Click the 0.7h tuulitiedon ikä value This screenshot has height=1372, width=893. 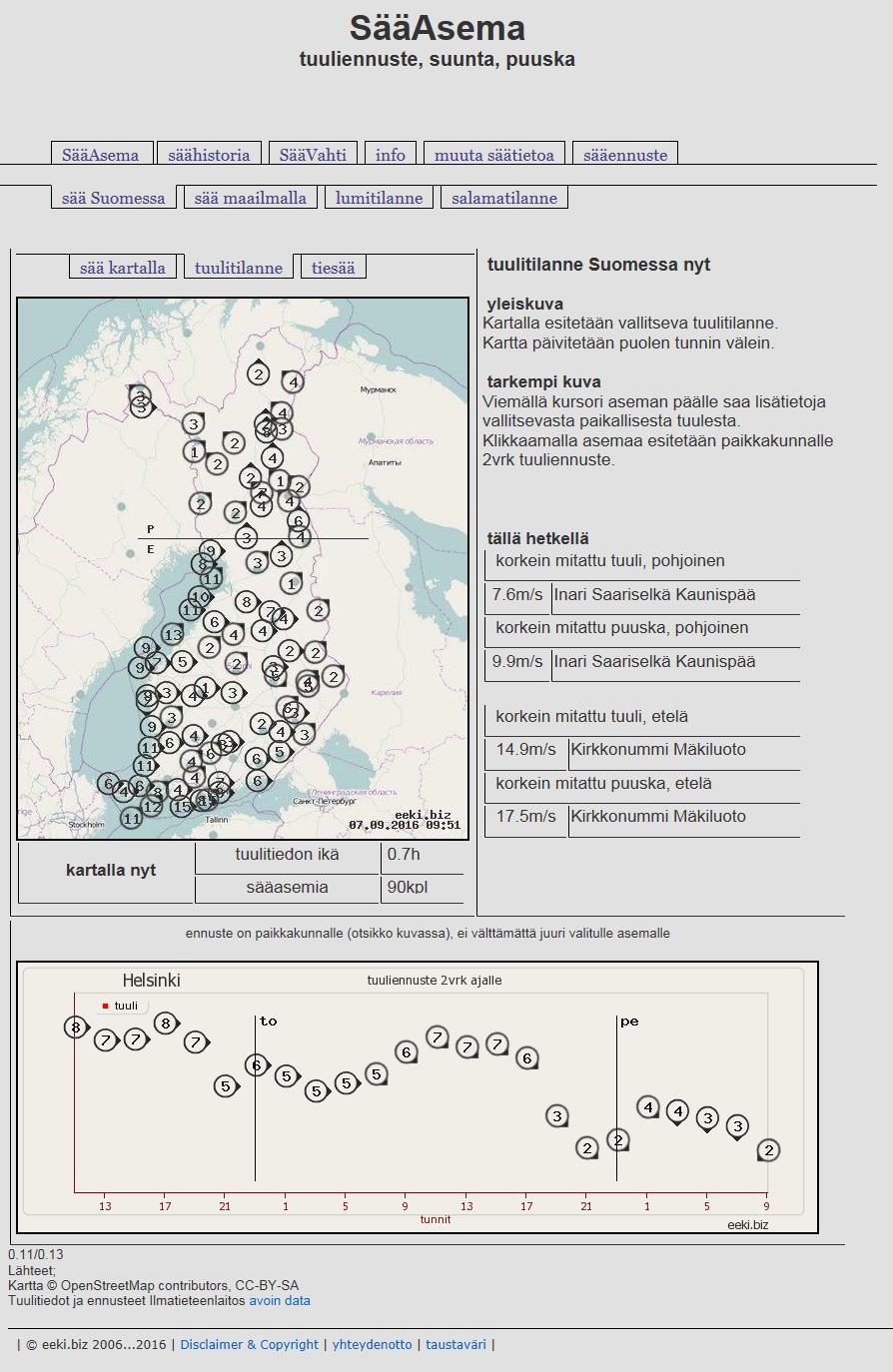[404, 854]
